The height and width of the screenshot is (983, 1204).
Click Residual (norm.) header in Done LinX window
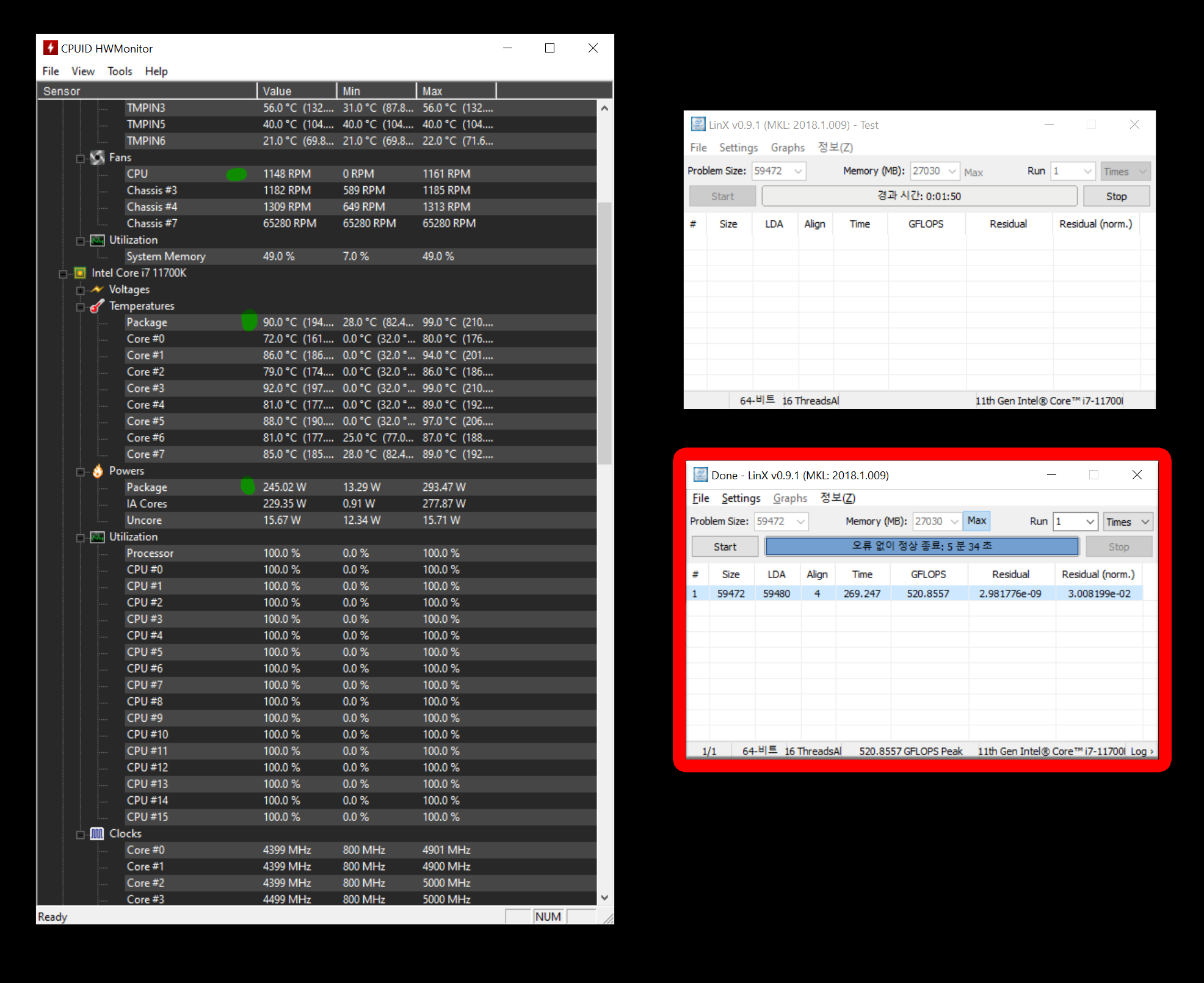coord(1098,575)
